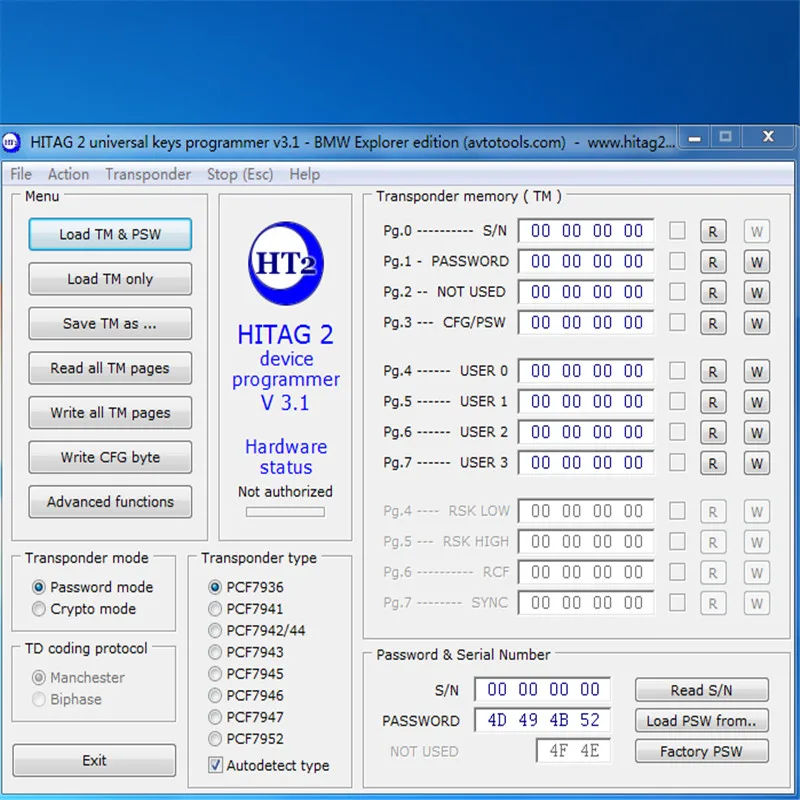Click the Pg.1 PASSWORD hex field
This screenshot has width=800, height=800.
tap(586, 261)
